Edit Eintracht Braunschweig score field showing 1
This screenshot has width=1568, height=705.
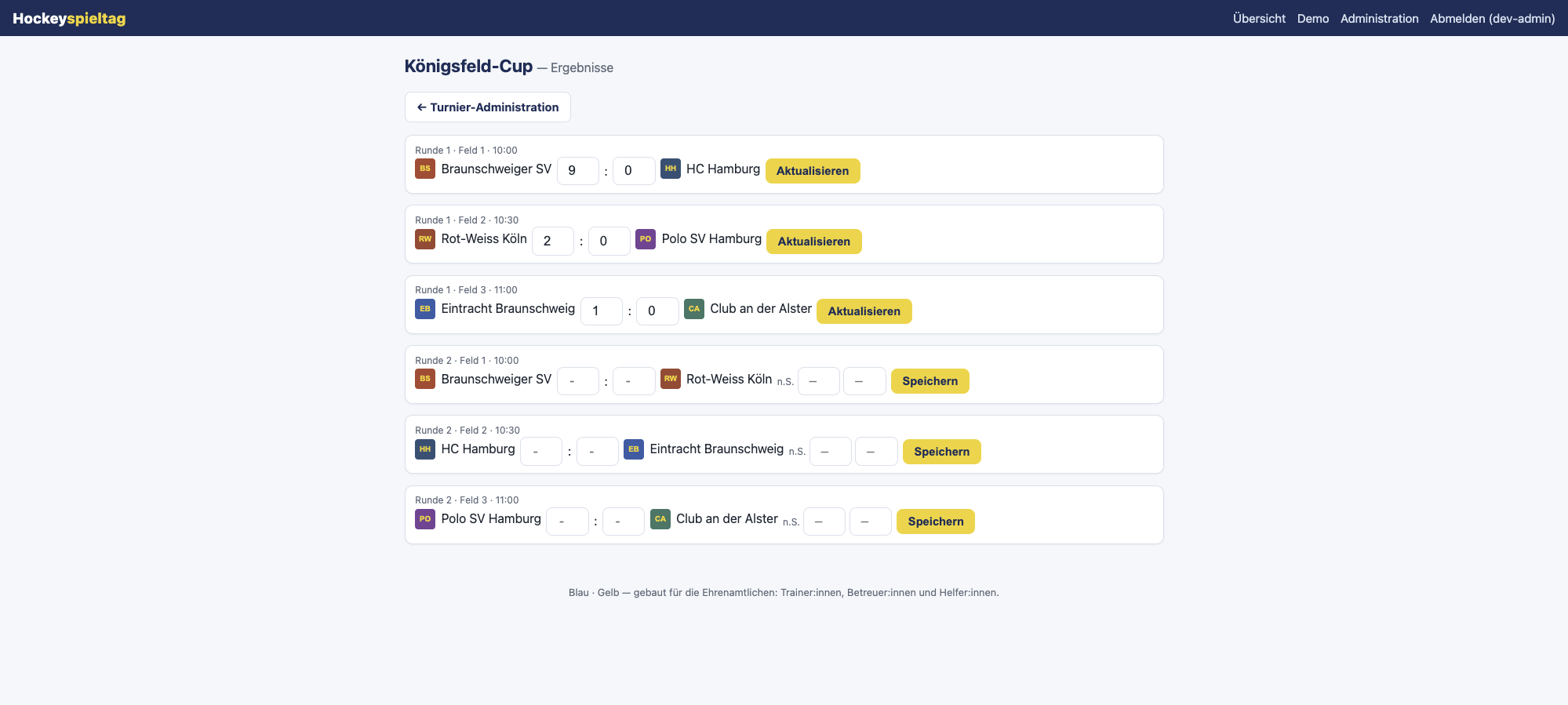pyautogui.click(x=602, y=311)
